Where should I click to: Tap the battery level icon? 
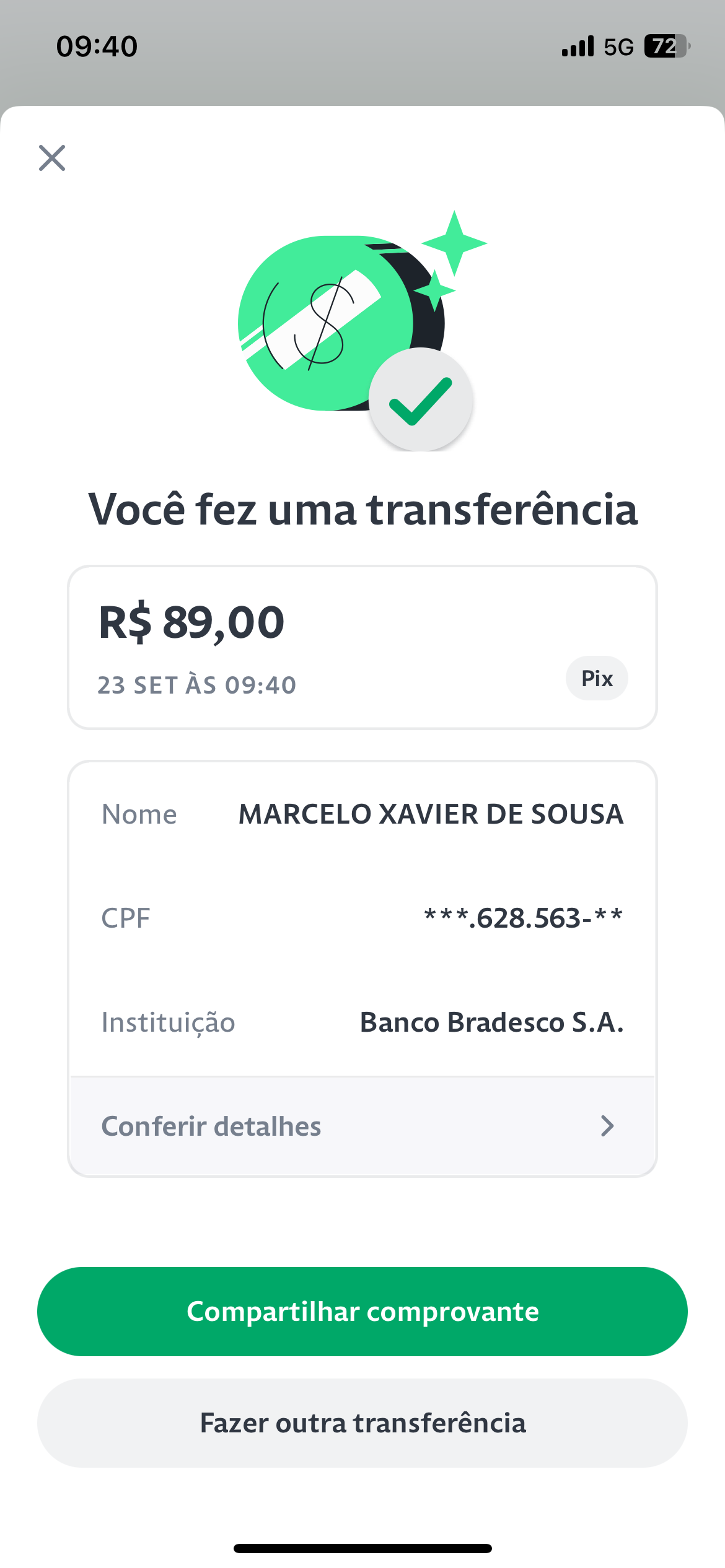tap(667, 46)
